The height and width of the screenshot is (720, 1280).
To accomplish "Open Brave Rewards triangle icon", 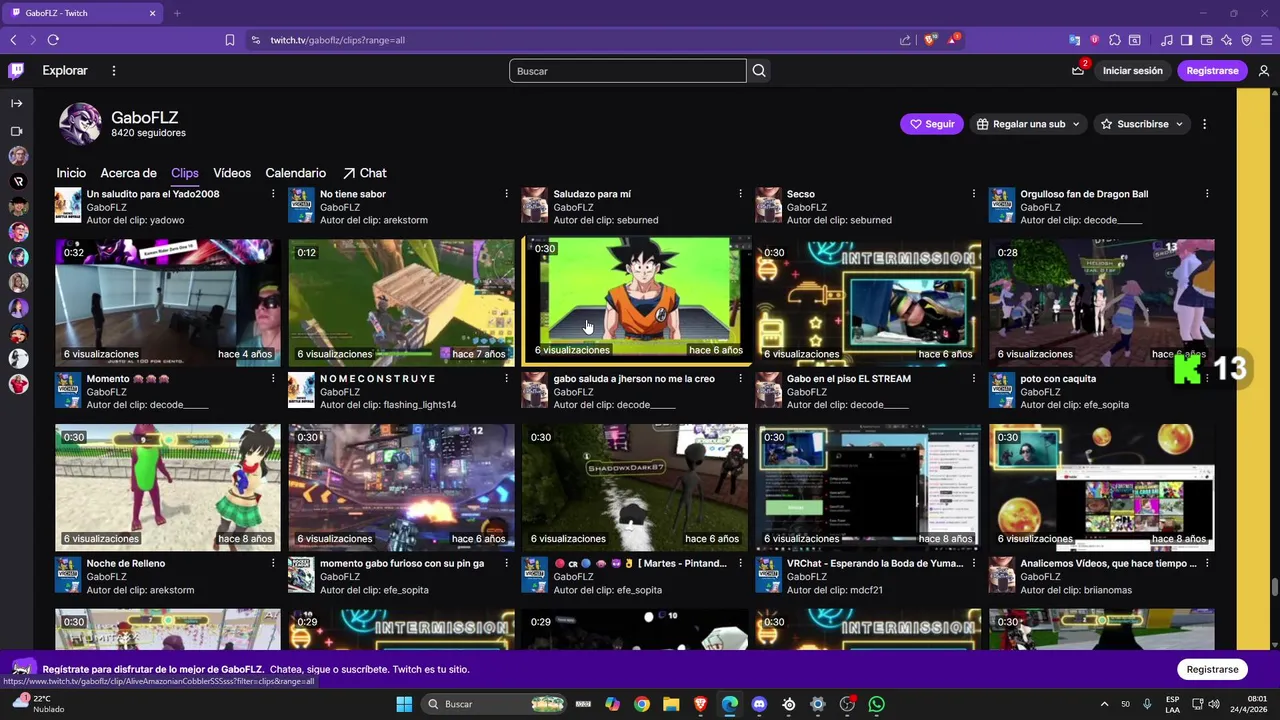I will point(953,40).
